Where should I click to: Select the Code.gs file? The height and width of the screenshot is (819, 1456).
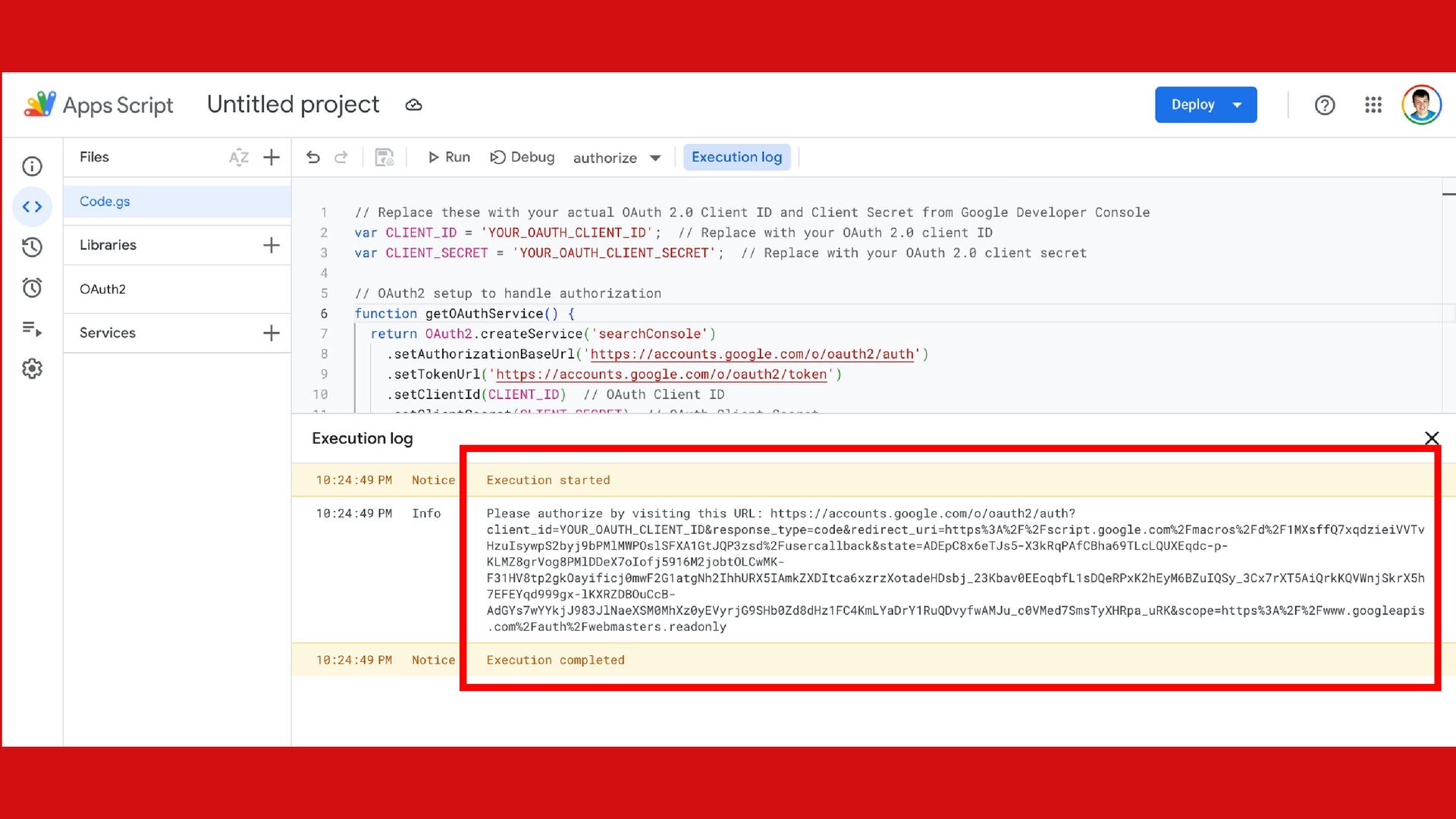pos(105,201)
